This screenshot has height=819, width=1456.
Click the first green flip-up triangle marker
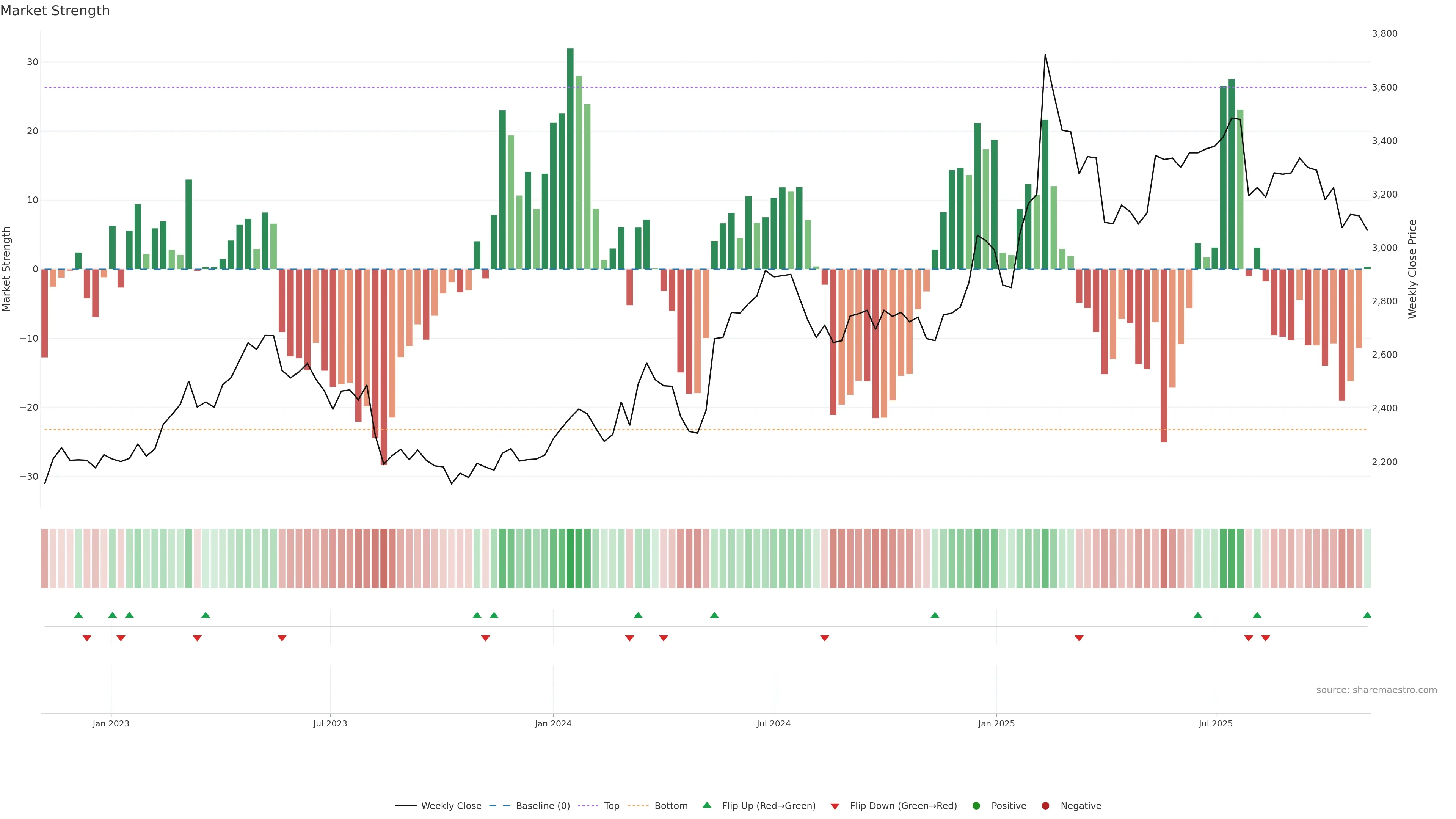78,615
